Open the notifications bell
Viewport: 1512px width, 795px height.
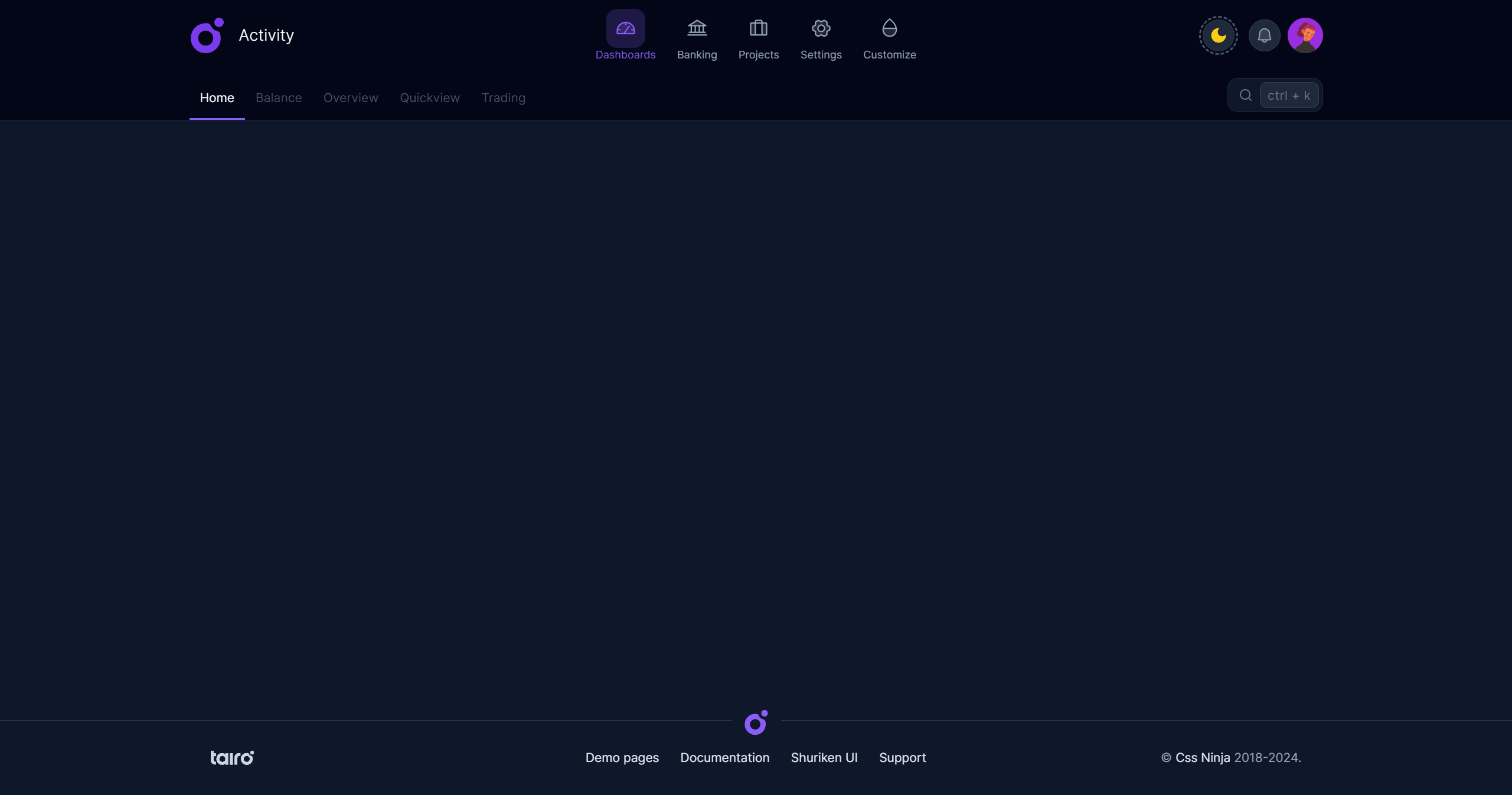1264,35
